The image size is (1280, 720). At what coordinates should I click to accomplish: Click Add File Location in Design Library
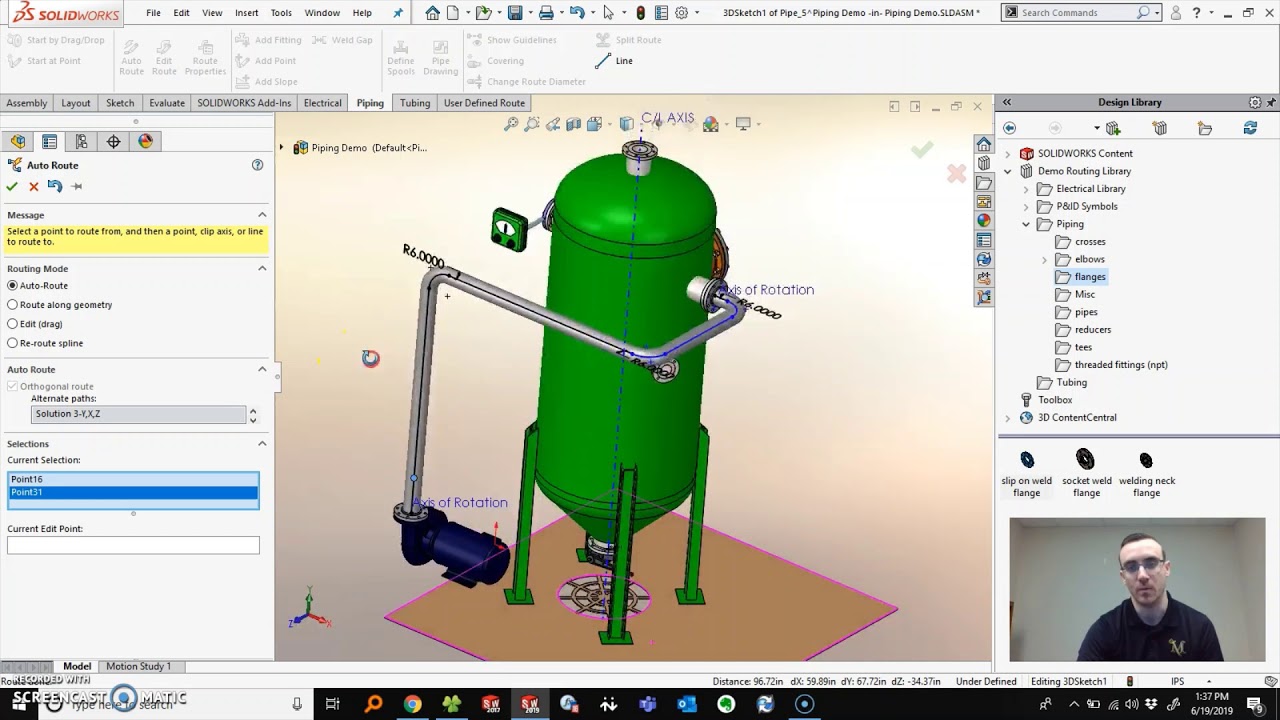1160,128
